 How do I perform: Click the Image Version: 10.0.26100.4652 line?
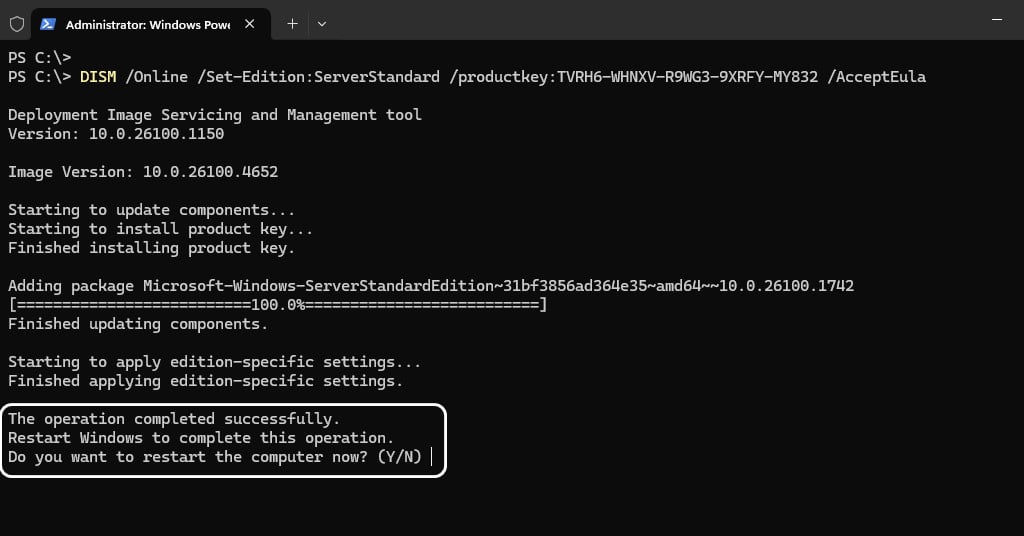coord(143,172)
